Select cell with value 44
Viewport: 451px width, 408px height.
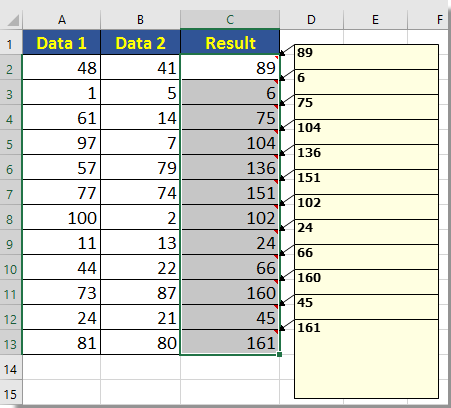(62, 267)
